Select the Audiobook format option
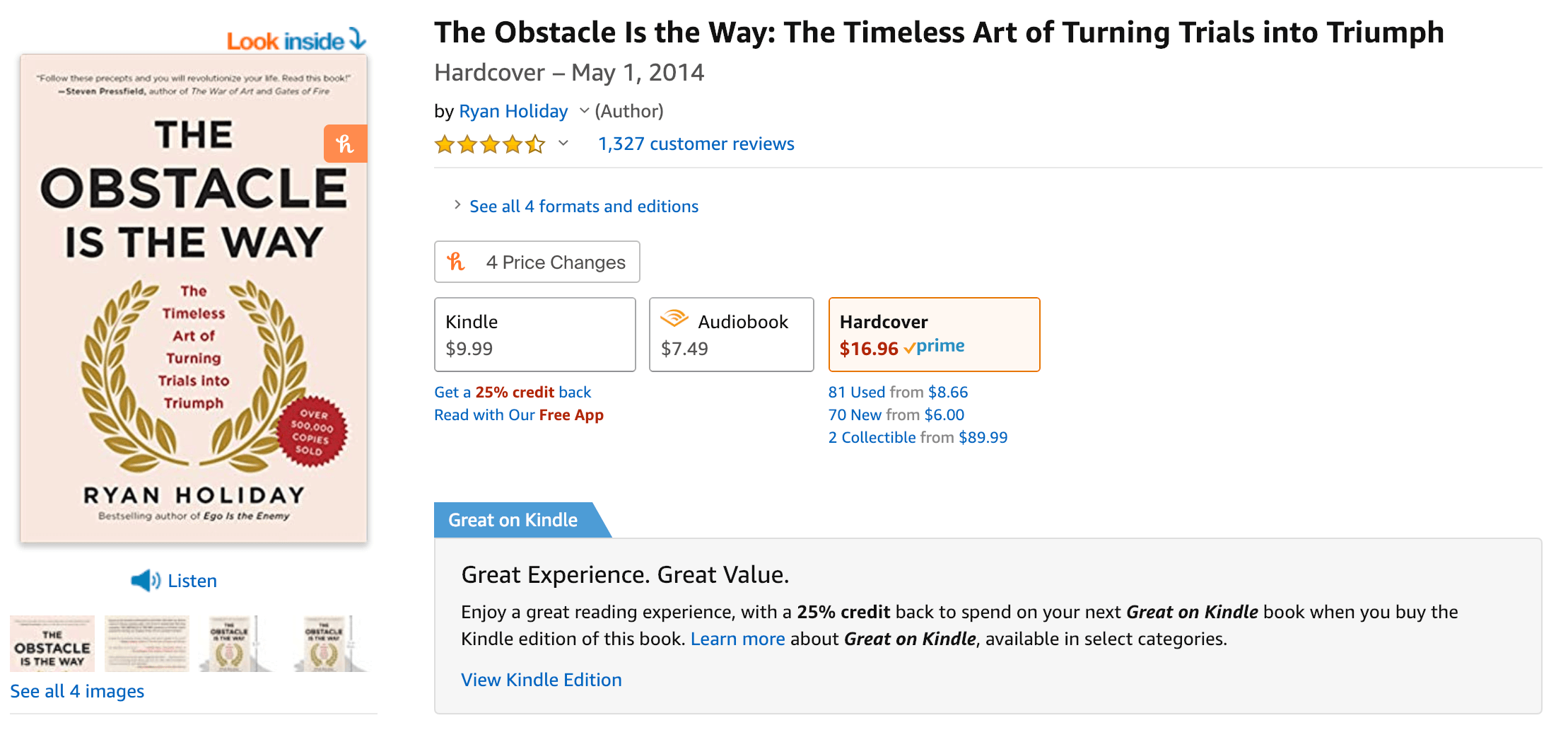This screenshot has width=1568, height=730. [x=731, y=335]
